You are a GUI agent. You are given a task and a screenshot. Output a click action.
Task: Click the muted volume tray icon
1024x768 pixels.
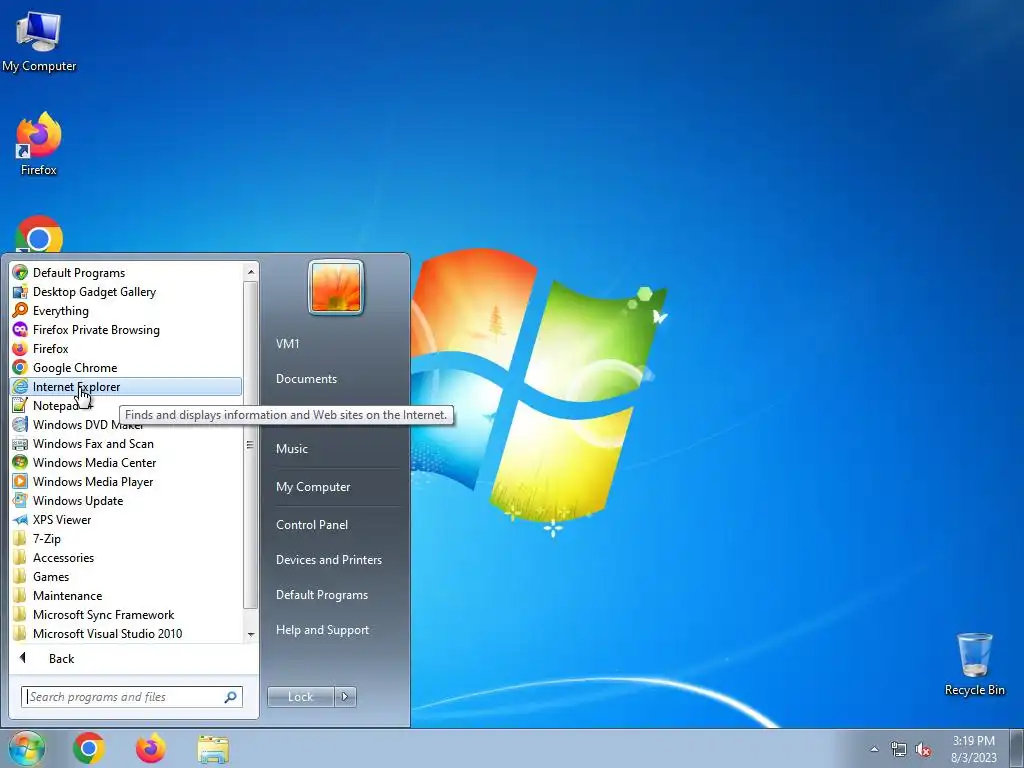tap(923, 750)
